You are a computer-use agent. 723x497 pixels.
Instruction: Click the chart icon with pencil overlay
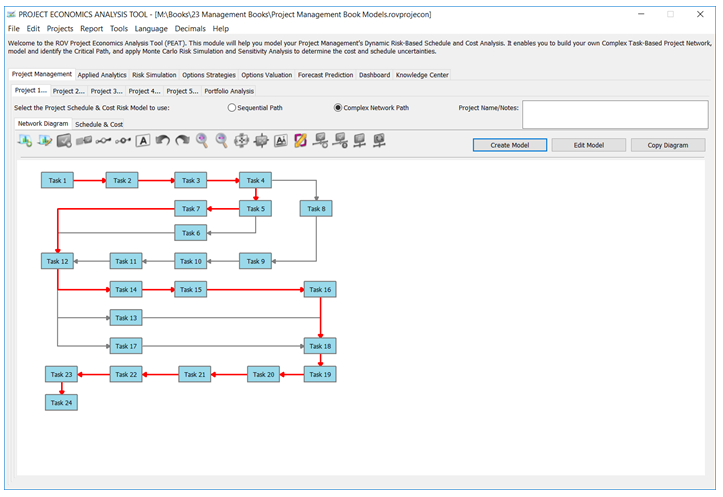pyautogui.click(x=44, y=140)
